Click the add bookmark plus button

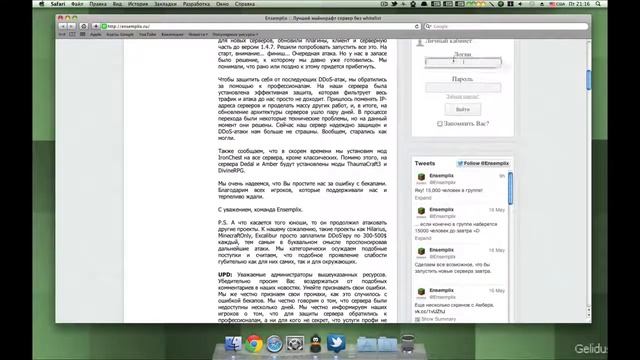(96, 26)
